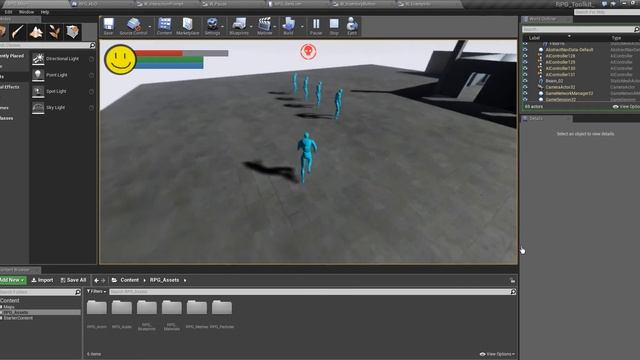Click the yellow smiley face HUD portrait

click(120, 60)
